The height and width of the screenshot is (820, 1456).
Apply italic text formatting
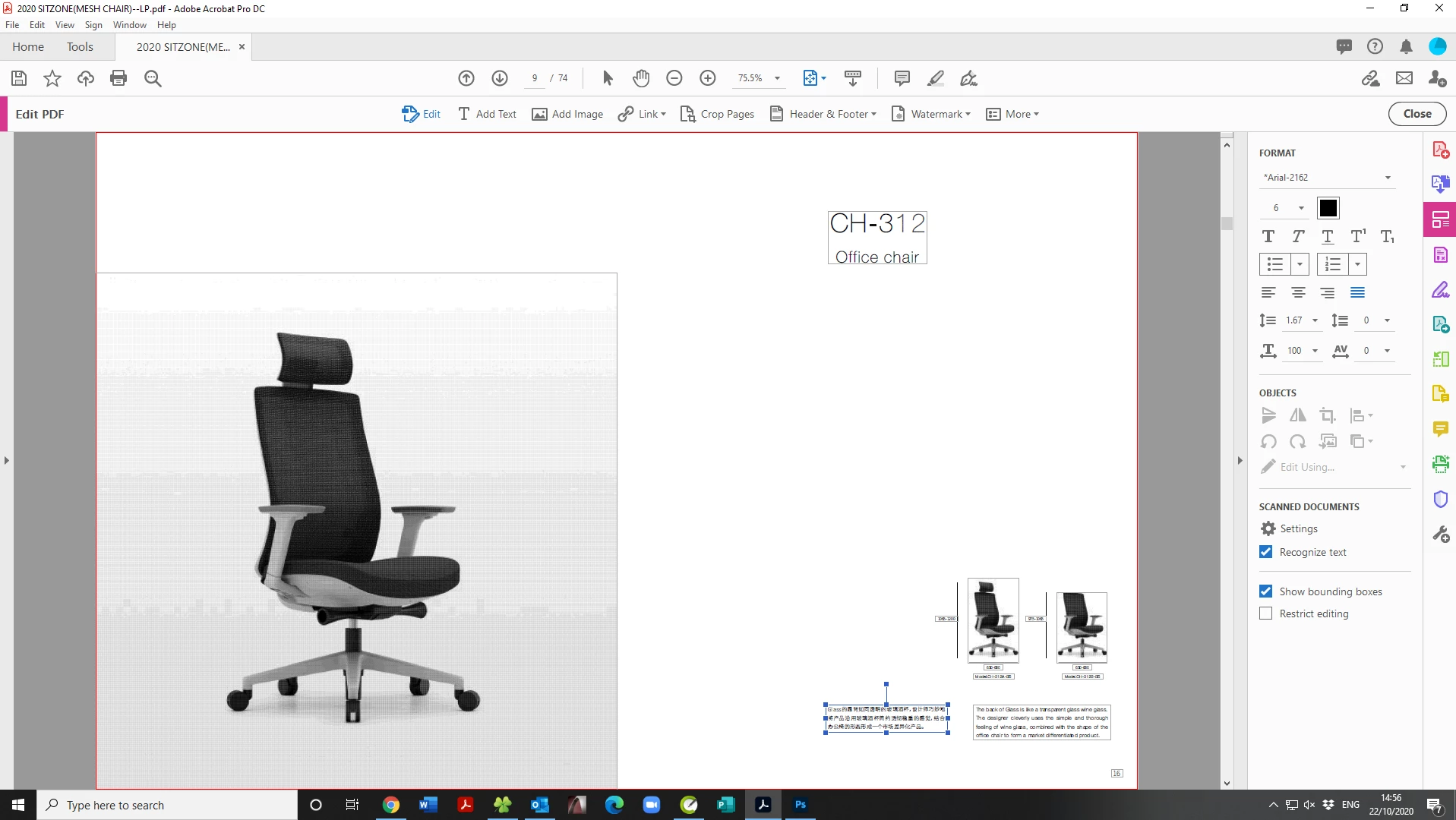(1298, 237)
